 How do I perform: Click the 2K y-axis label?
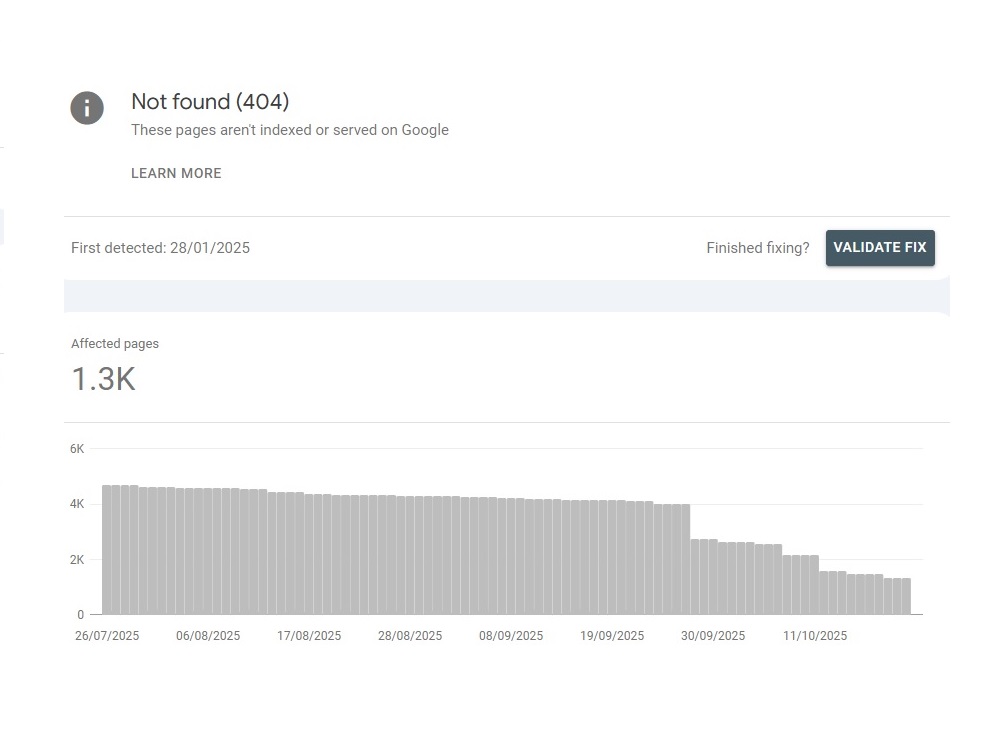tap(77, 560)
